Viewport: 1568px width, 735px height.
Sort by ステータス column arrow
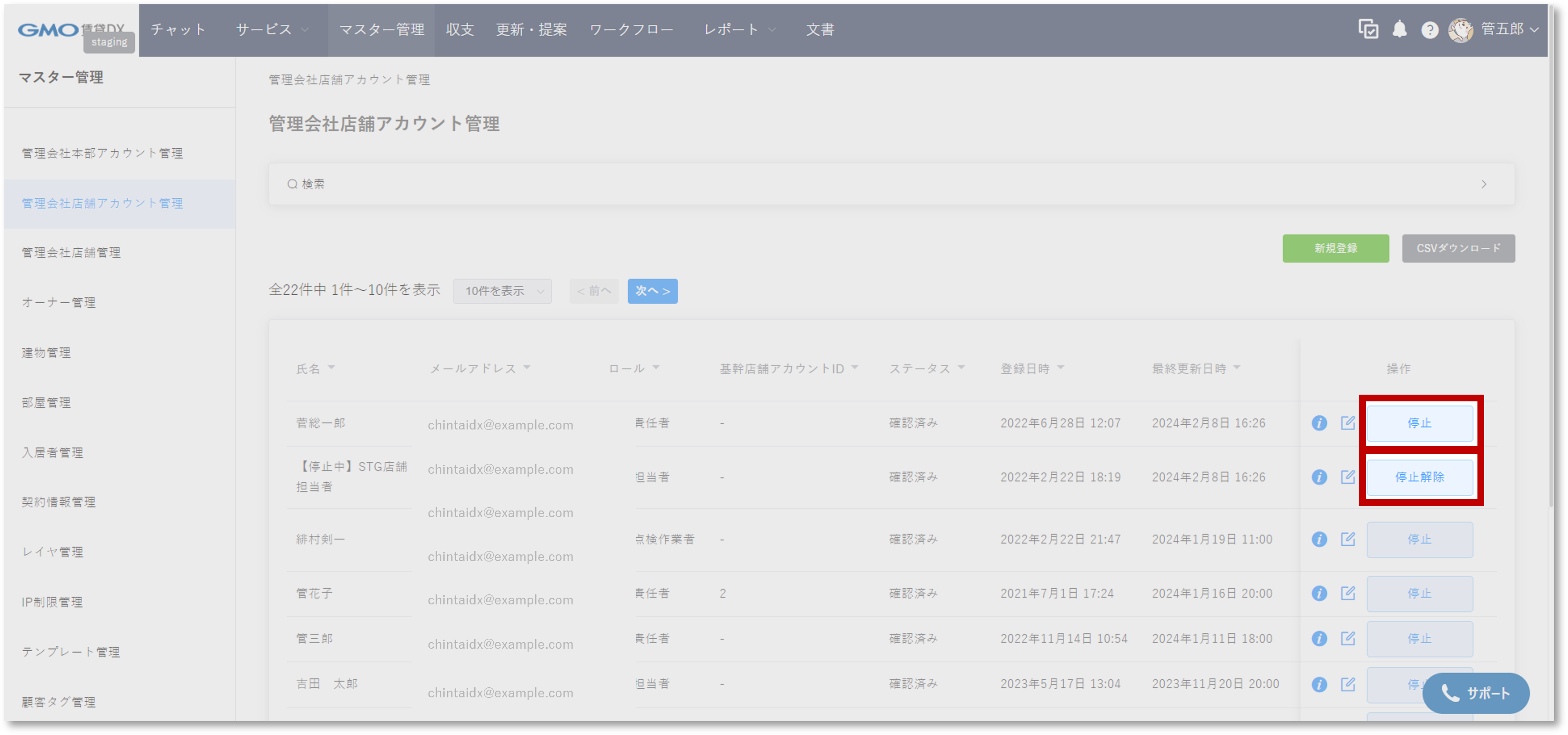[x=962, y=367]
